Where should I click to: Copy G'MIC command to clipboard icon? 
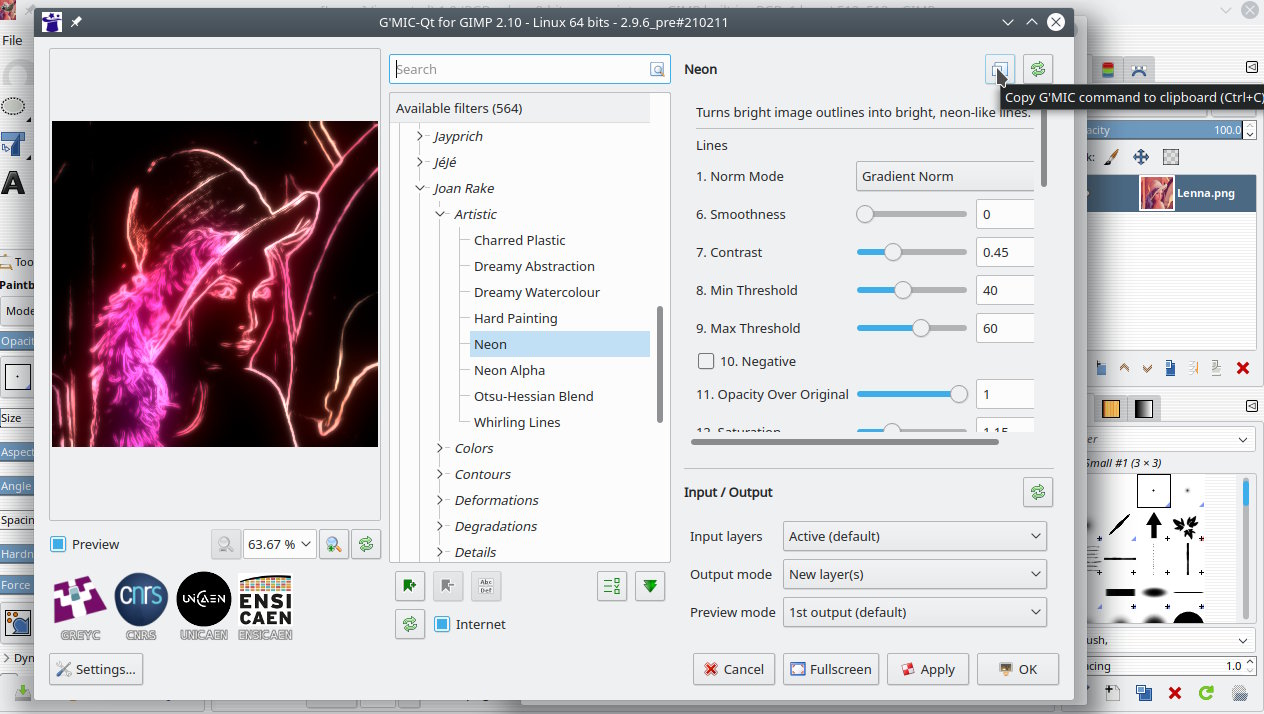tap(999, 69)
